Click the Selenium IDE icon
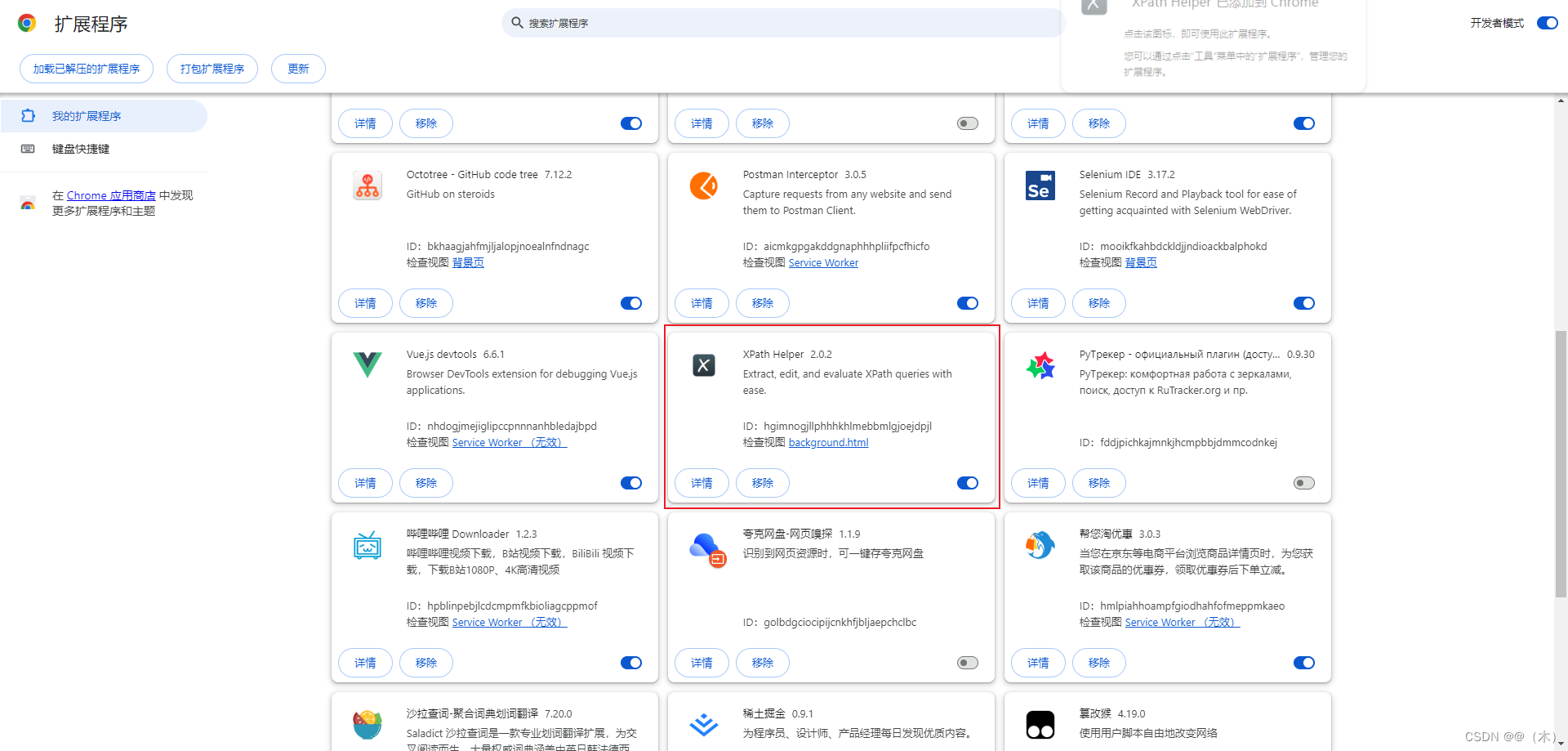The image size is (1568, 751). (x=1040, y=186)
